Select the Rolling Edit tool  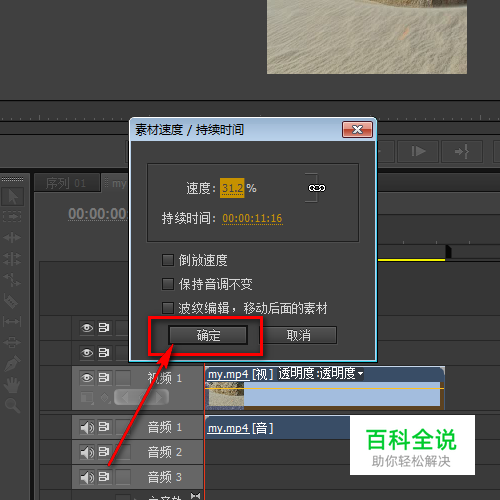point(12,259)
